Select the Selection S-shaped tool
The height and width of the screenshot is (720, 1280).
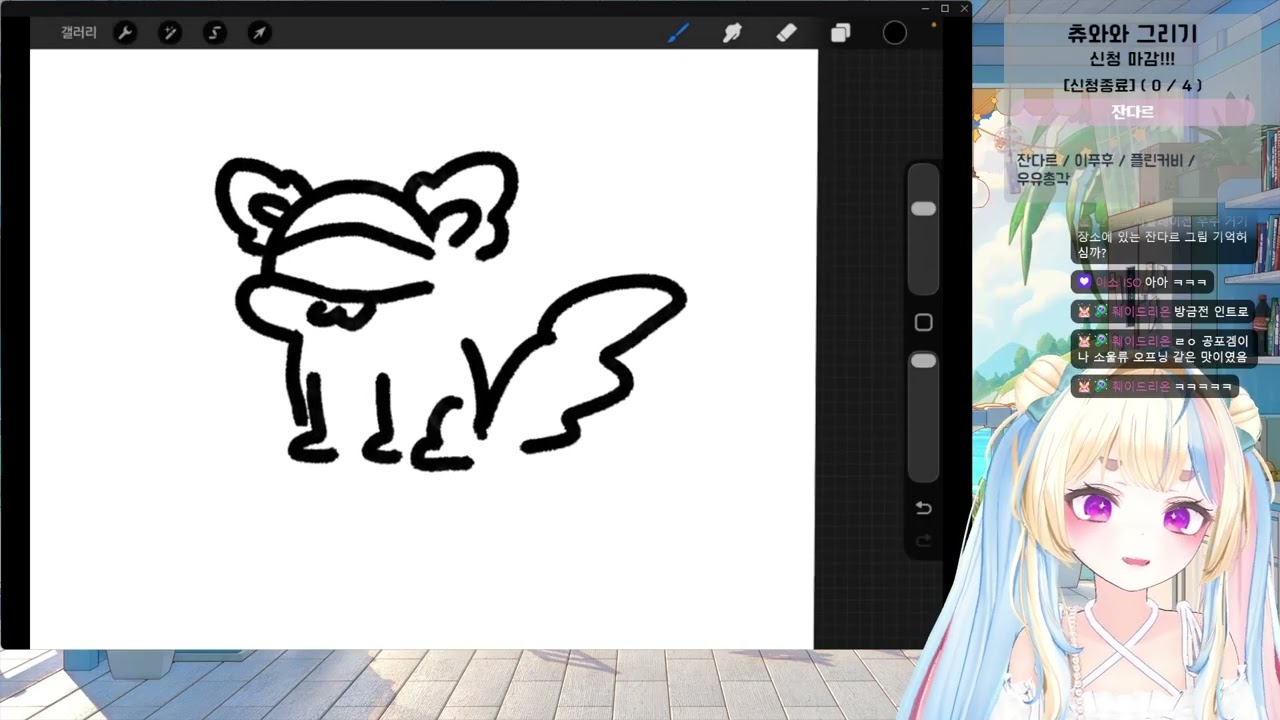point(215,33)
